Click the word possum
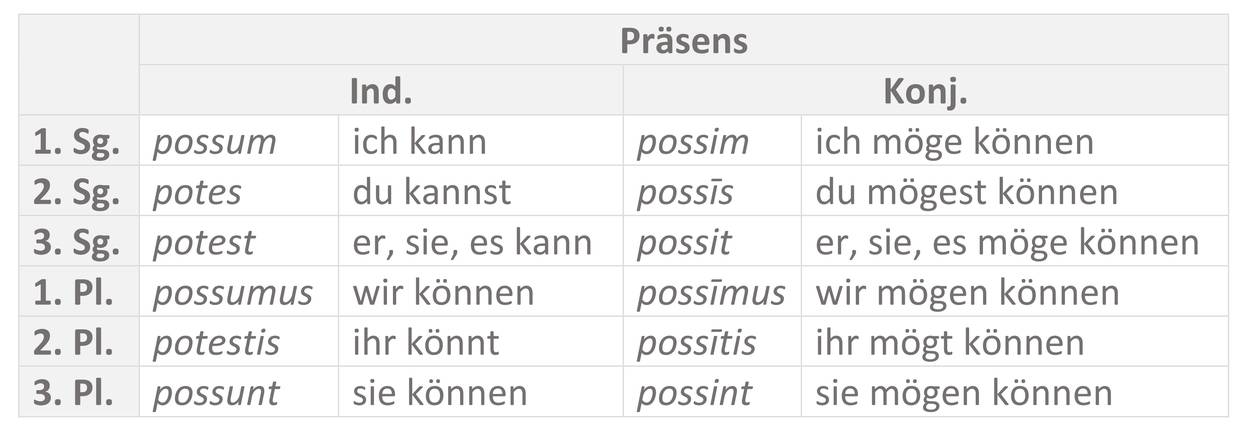The image size is (1240, 432). [214, 142]
